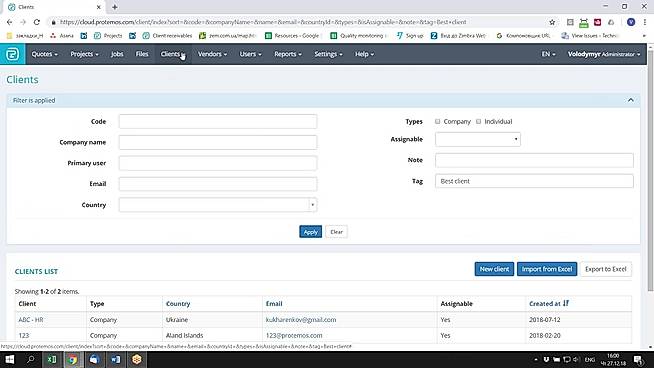
Task: Click the Tag field containing Best client
Action: tap(534, 181)
